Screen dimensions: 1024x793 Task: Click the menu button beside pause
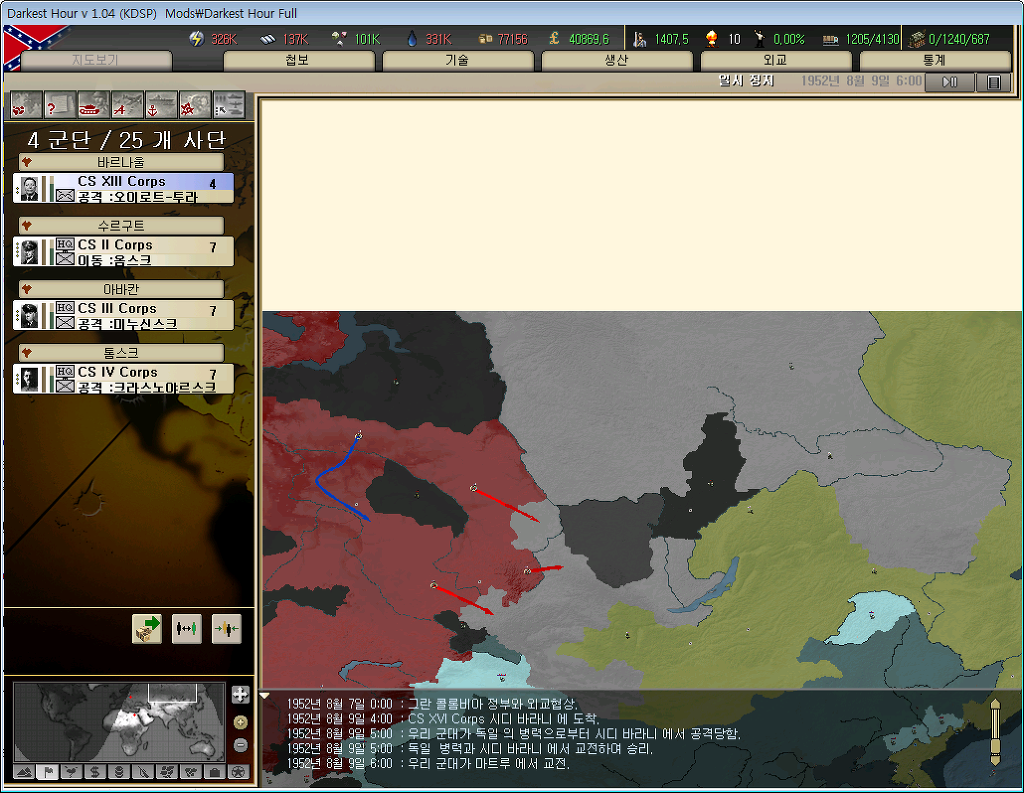coord(994,82)
